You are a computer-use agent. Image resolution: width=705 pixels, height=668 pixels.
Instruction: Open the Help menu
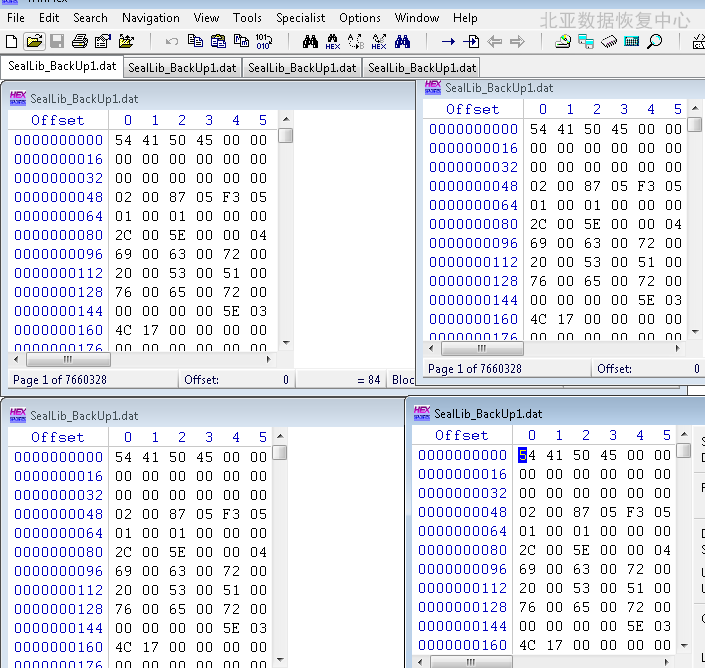click(465, 18)
